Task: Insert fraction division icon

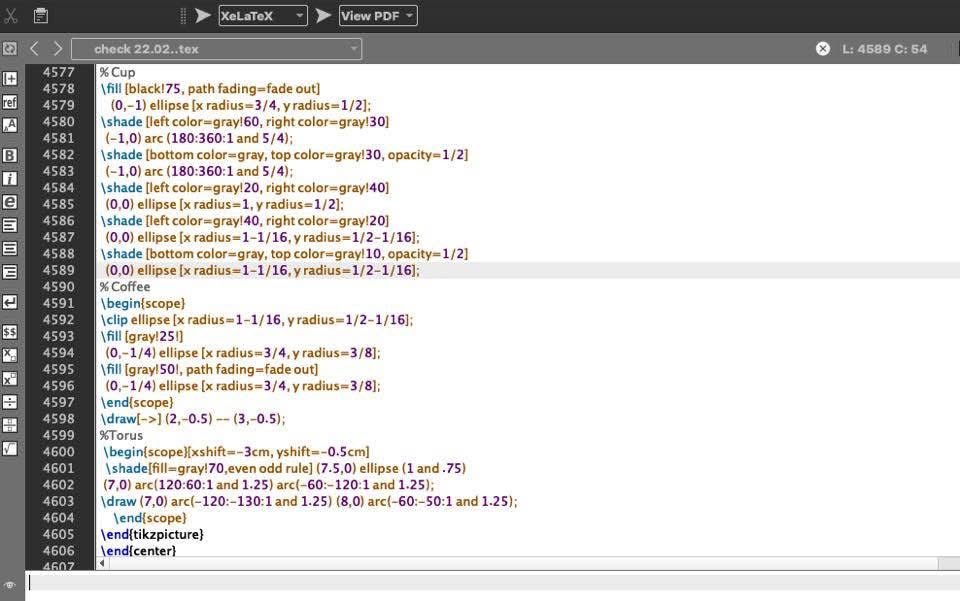Action: [10, 401]
